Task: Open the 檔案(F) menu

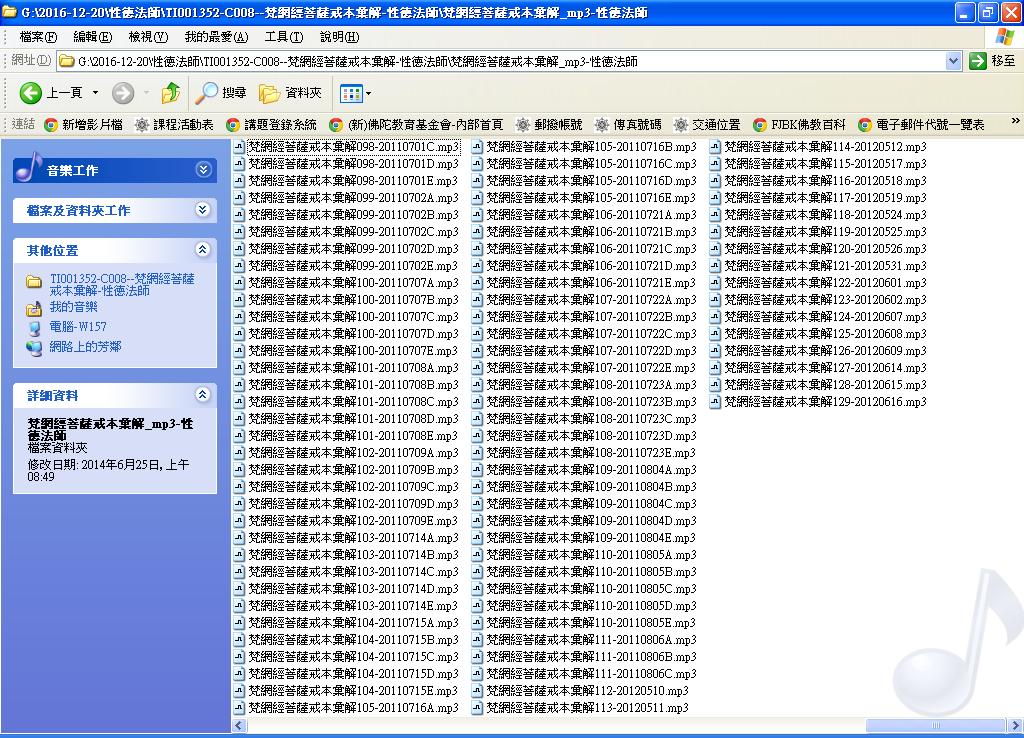Action: click(x=38, y=37)
